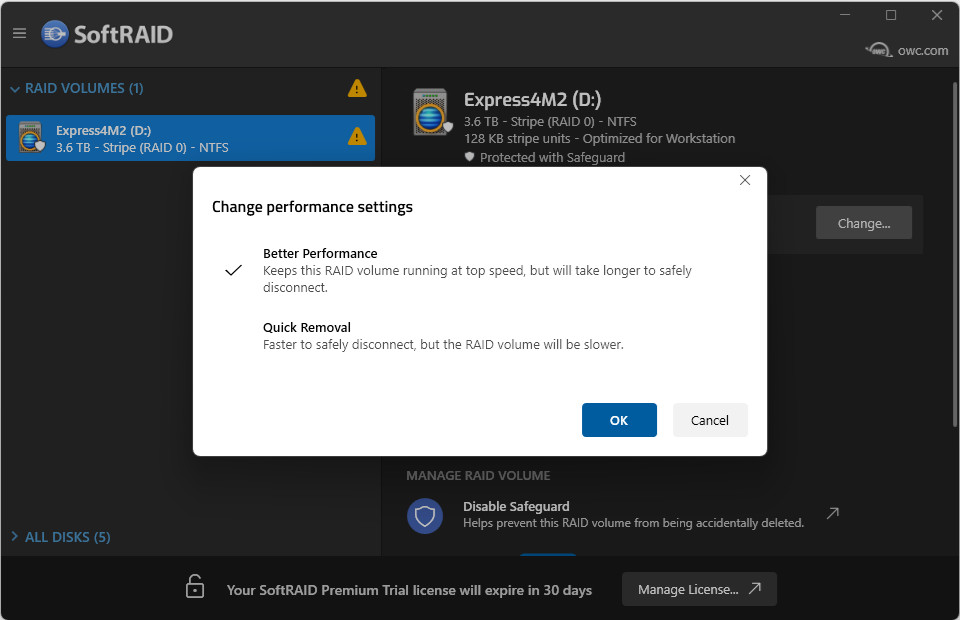Confirm with the OK button

619,420
